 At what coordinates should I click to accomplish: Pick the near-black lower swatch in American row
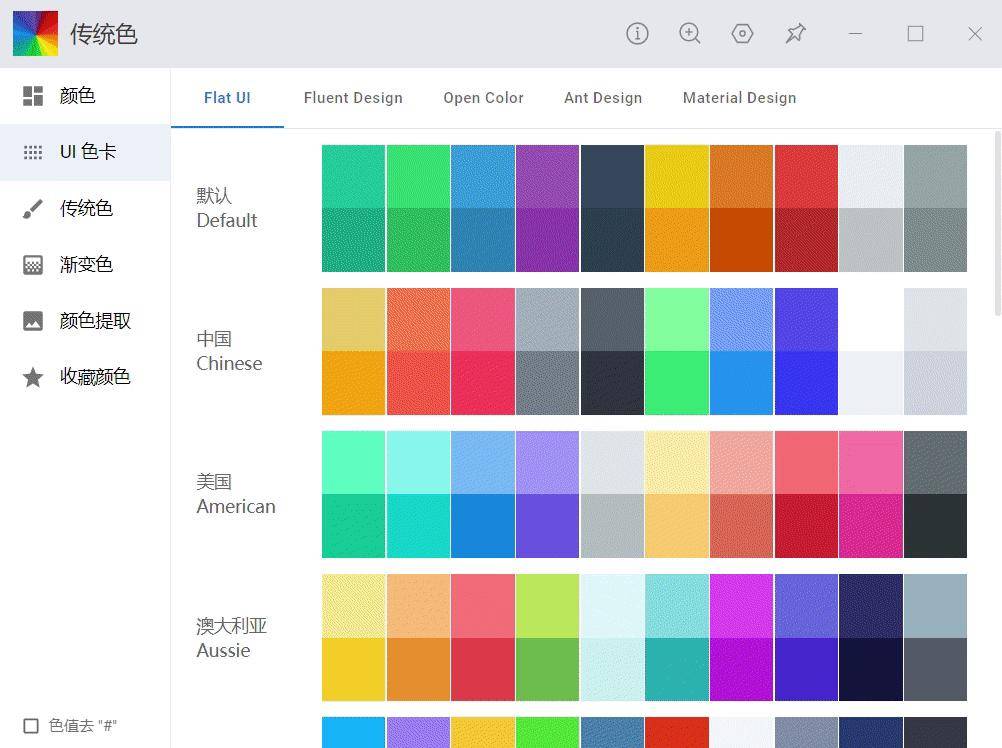(936, 526)
